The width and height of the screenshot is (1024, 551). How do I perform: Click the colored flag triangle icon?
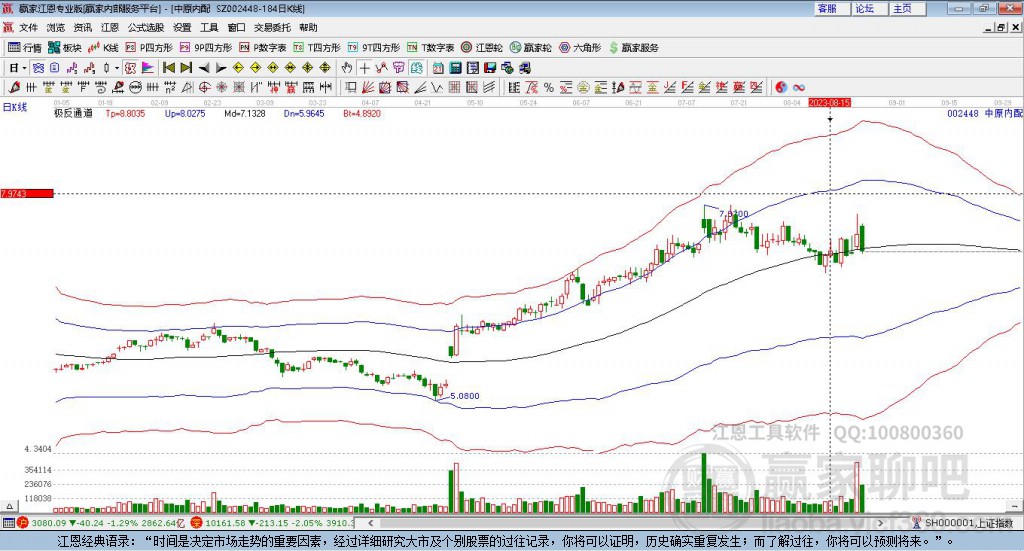click(148, 68)
